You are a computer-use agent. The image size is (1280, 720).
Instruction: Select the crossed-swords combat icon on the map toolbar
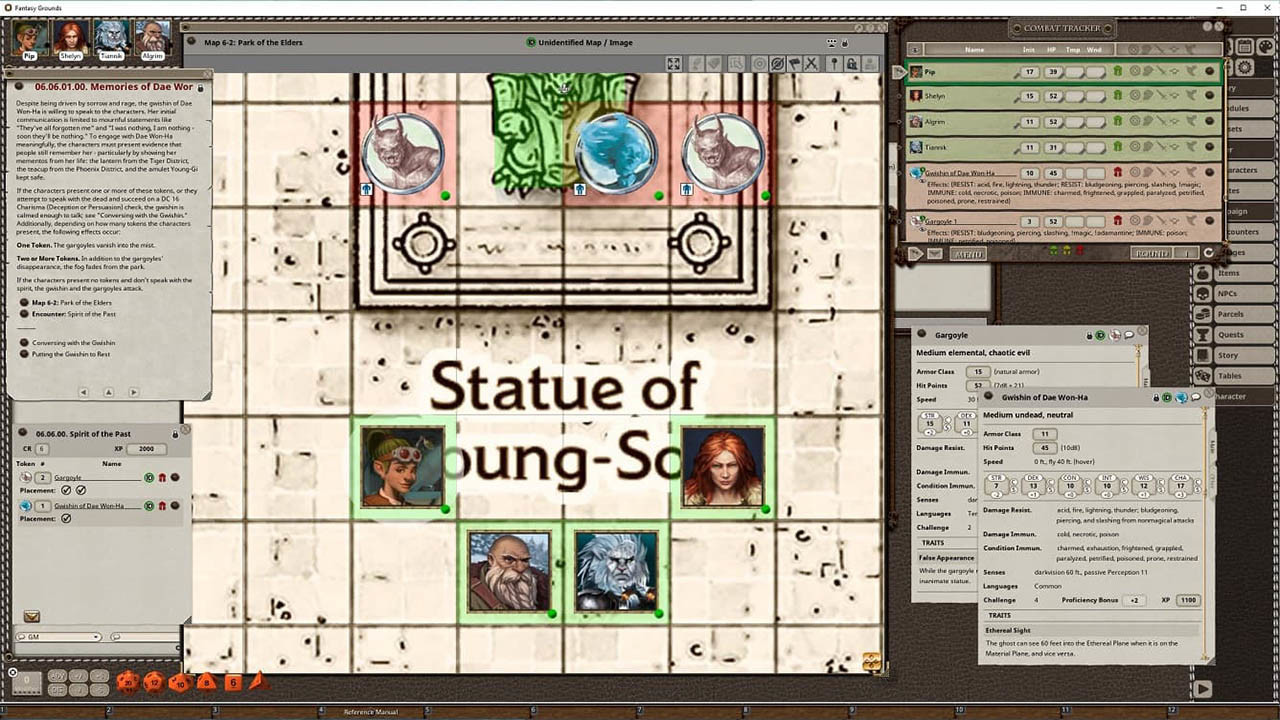[x=810, y=63]
